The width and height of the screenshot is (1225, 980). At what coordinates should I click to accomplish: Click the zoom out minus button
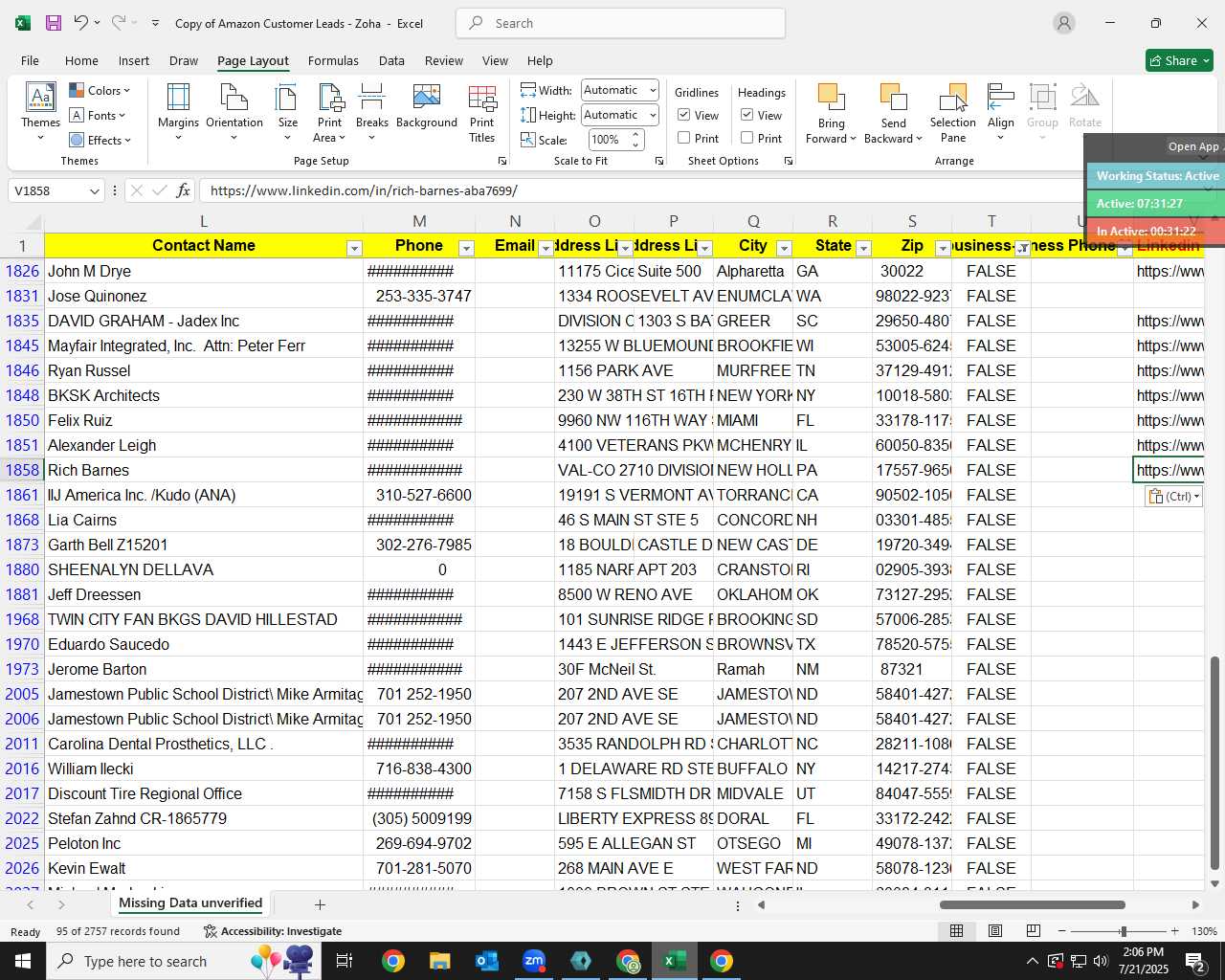point(1061,931)
